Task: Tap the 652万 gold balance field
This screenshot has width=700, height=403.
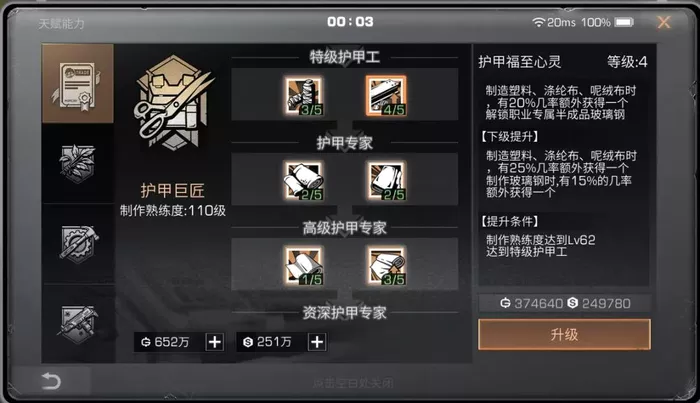Action: (x=170, y=342)
